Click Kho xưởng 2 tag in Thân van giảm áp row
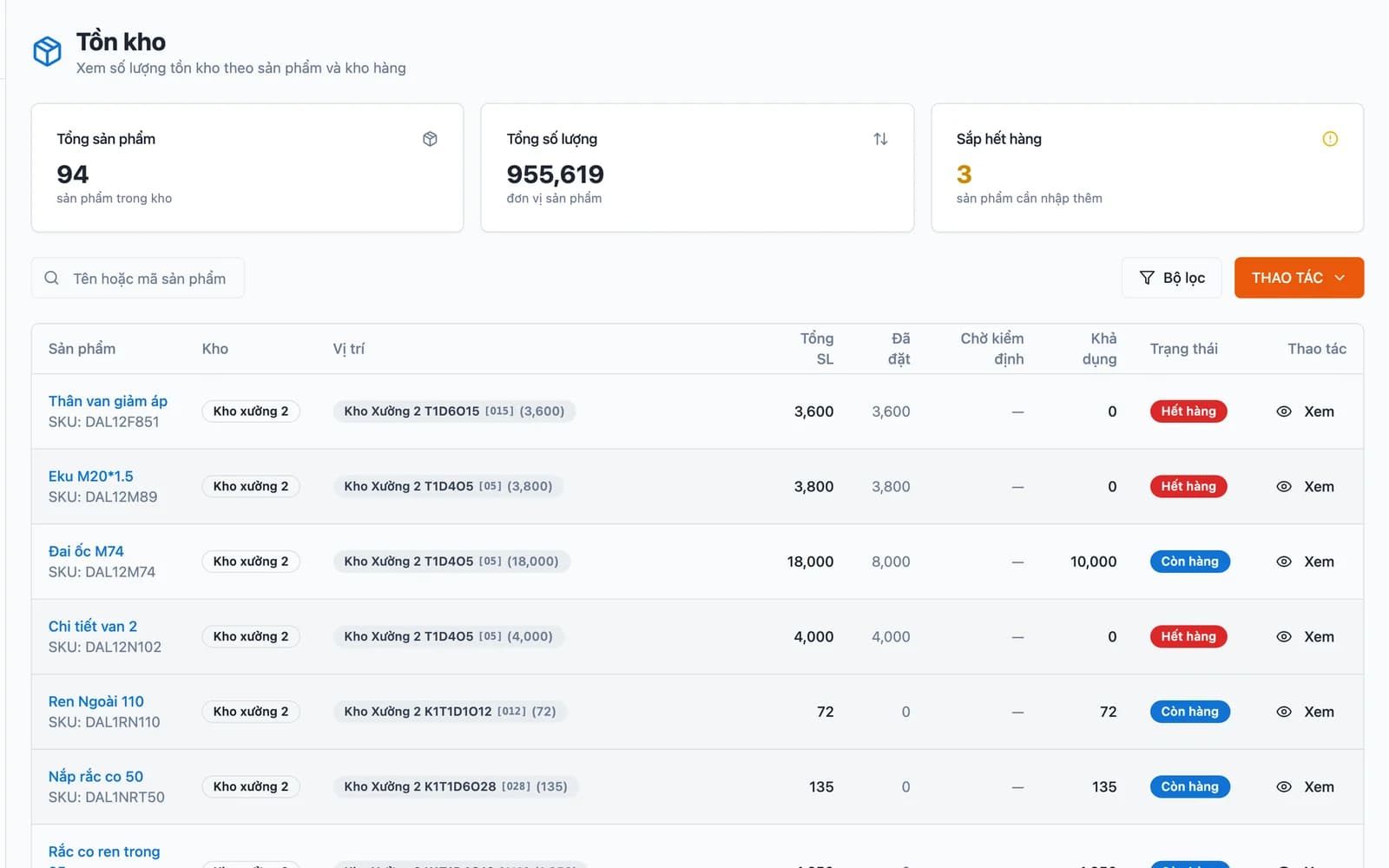Image resolution: width=1389 pixels, height=868 pixels. [251, 411]
